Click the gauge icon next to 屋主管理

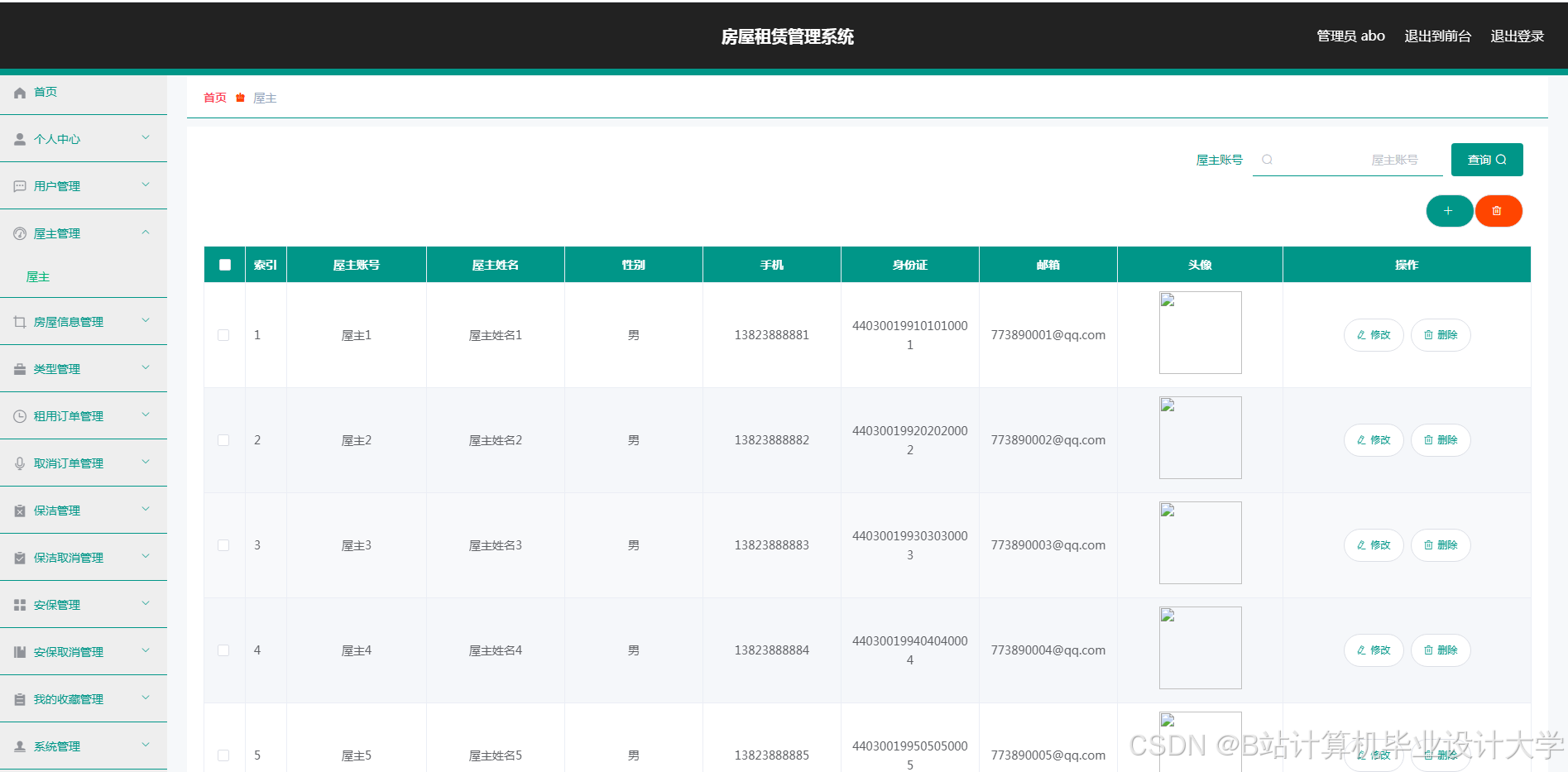[x=20, y=234]
